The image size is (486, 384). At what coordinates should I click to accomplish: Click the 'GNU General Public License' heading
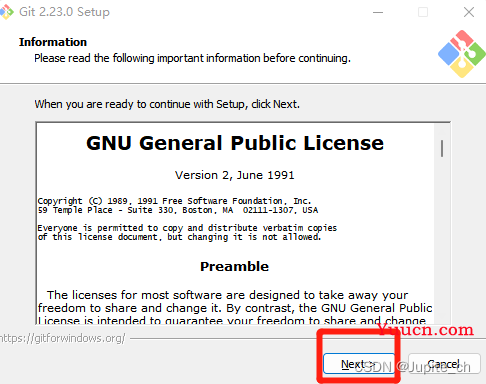click(x=235, y=143)
